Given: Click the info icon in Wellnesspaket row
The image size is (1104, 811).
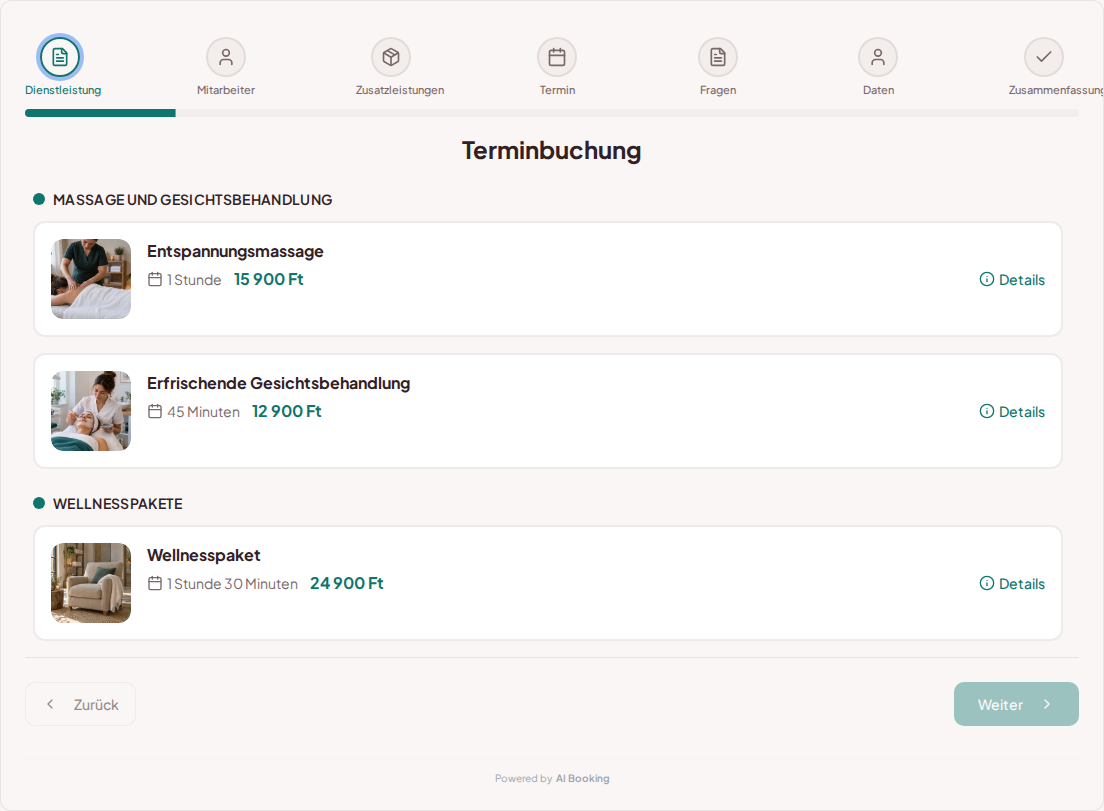Looking at the screenshot, I should (987, 583).
